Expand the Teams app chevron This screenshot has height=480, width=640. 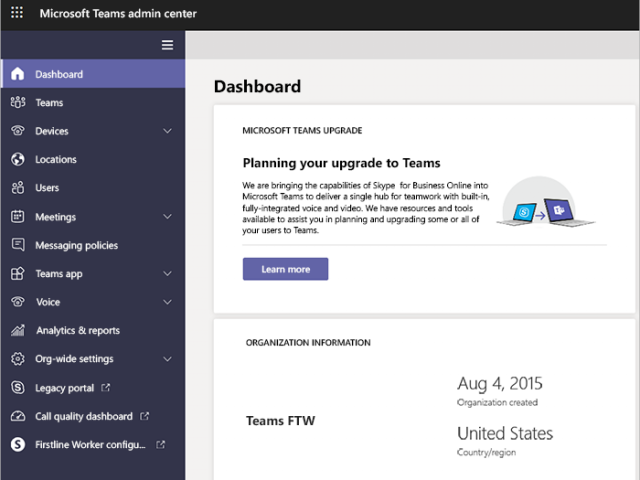coord(167,274)
